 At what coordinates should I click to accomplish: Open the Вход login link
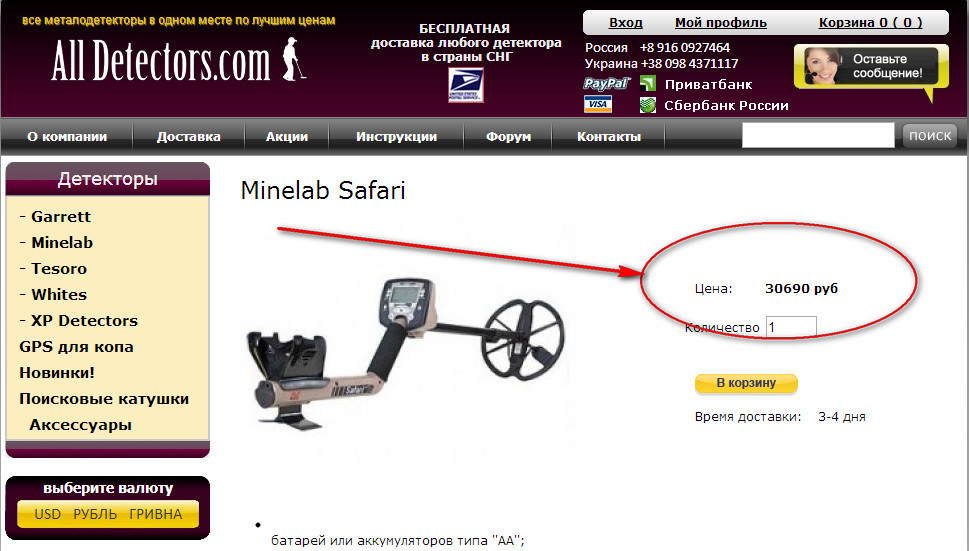(x=625, y=23)
